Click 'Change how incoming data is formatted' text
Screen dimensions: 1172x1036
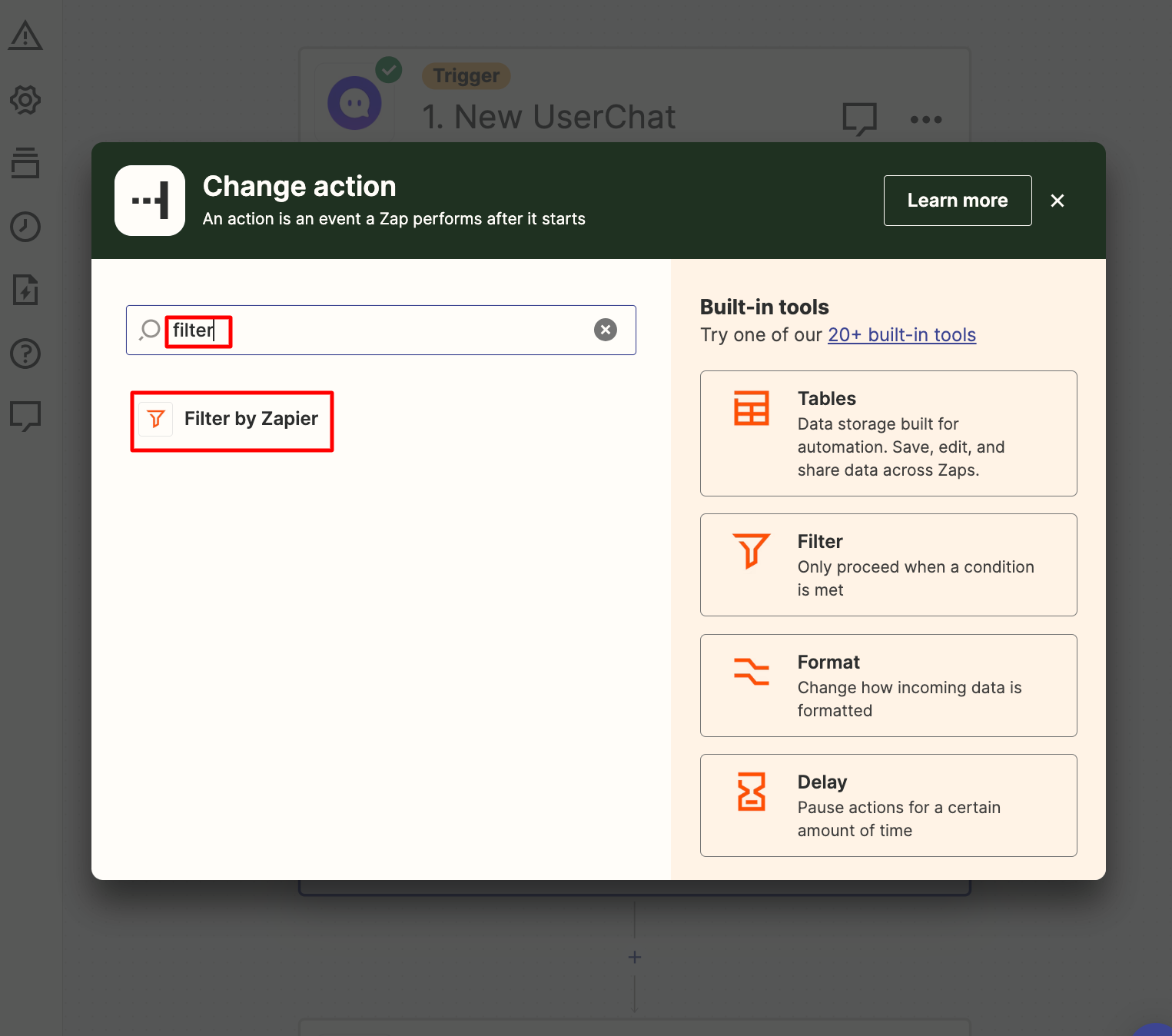(910, 699)
